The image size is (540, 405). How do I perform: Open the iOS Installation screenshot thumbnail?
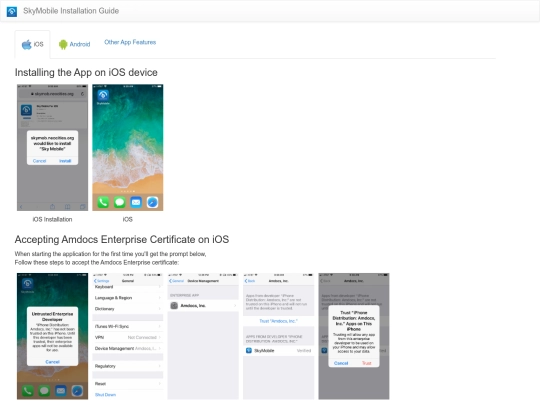coord(52,147)
